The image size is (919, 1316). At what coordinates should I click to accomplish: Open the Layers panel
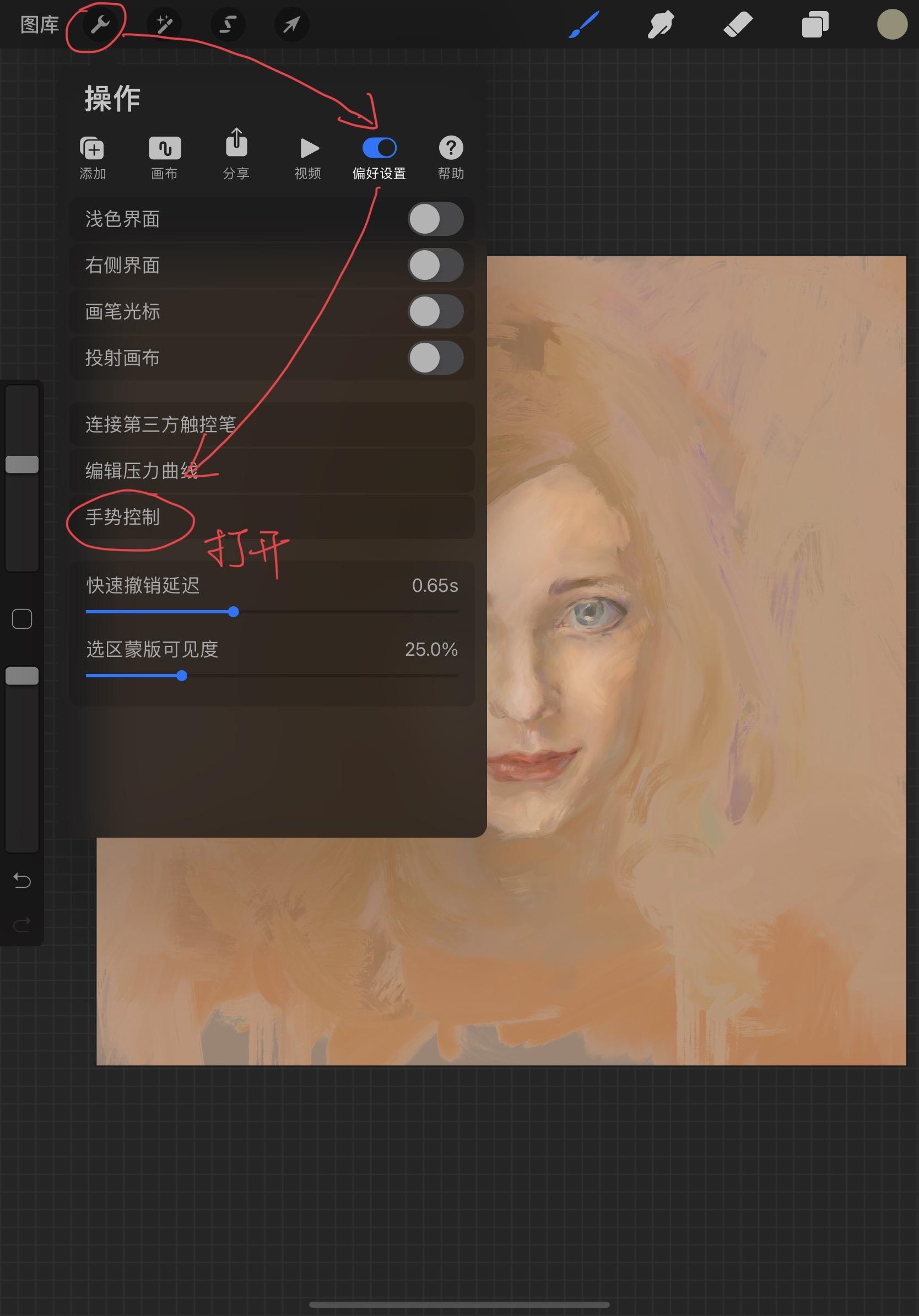pyautogui.click(x=815, y=24)
